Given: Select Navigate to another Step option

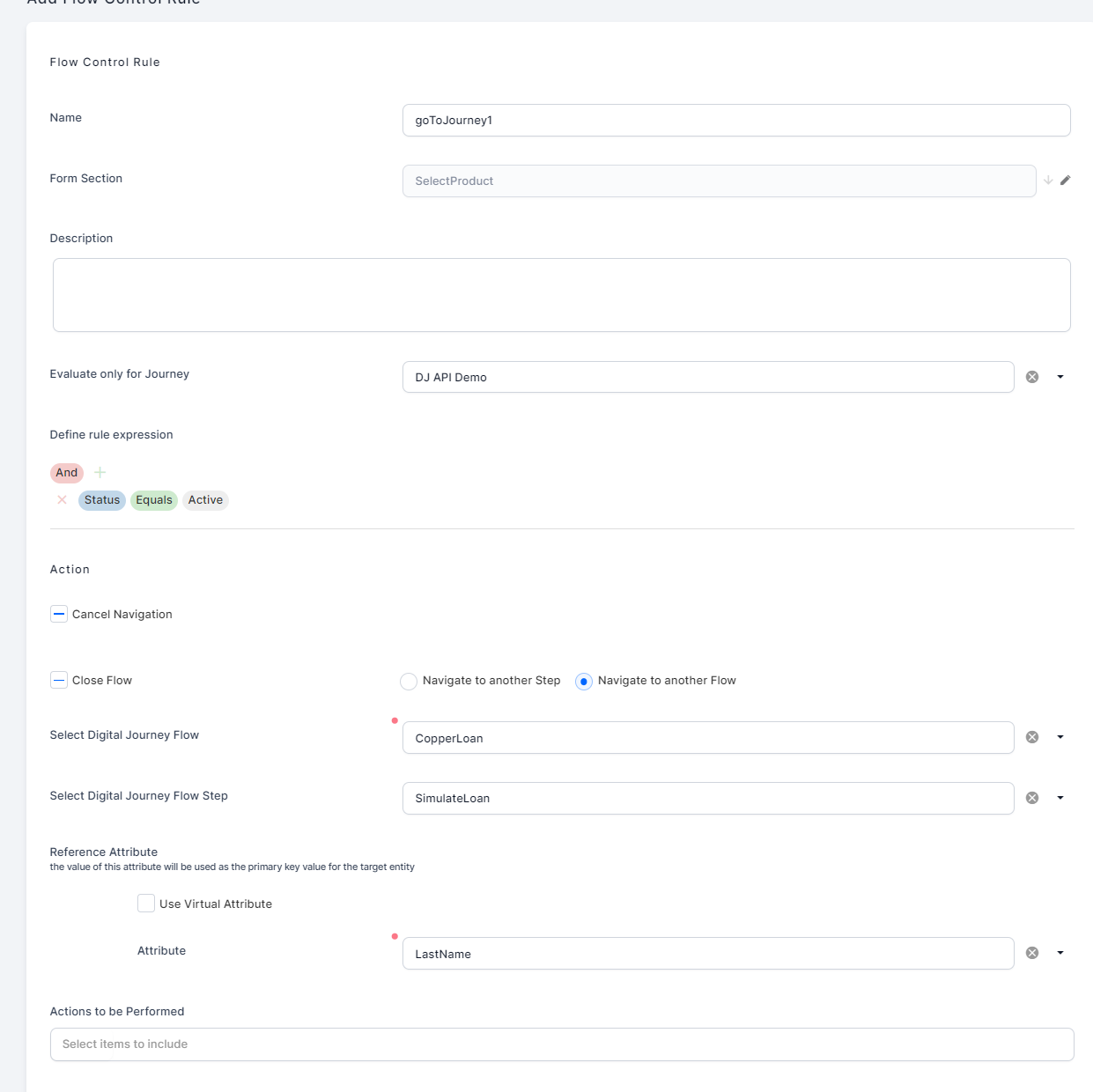Looking at the screenshot, I should [x=409, y=682].
